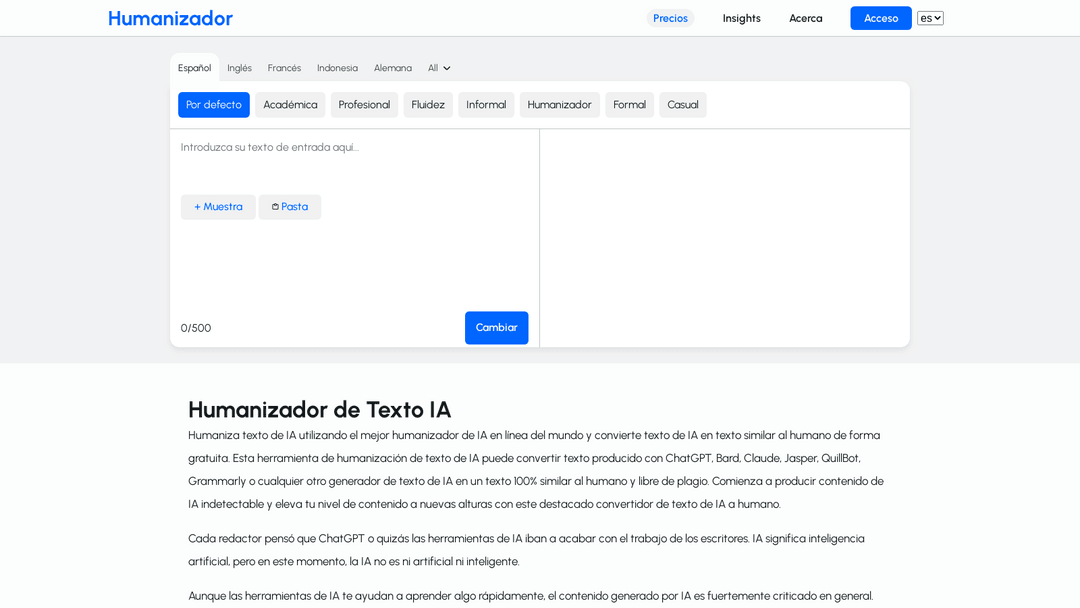
Task: Choose the Profesional mode
Action: tap(364, 105)
